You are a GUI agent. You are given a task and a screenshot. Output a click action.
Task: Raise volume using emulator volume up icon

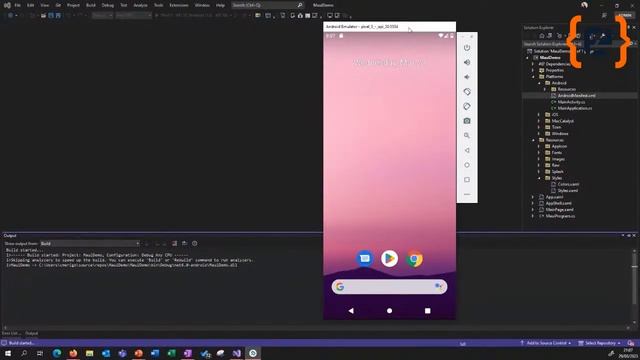pos(467,62)
